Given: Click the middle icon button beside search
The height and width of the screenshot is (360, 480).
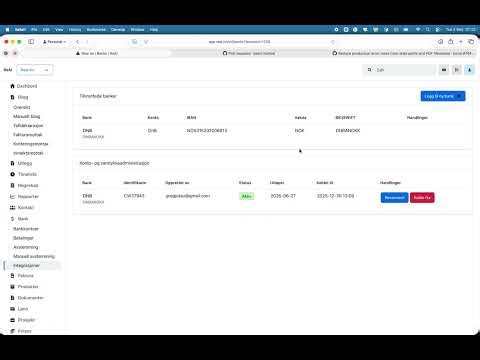Looking at the screenshot, I should [457, 70].
